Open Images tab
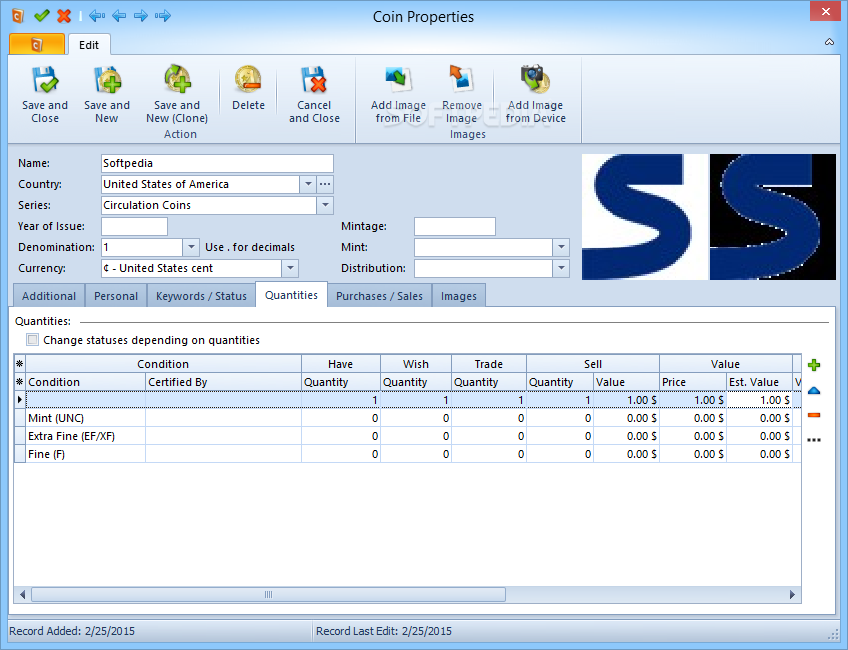848x650 pixels. pos(459,296)
